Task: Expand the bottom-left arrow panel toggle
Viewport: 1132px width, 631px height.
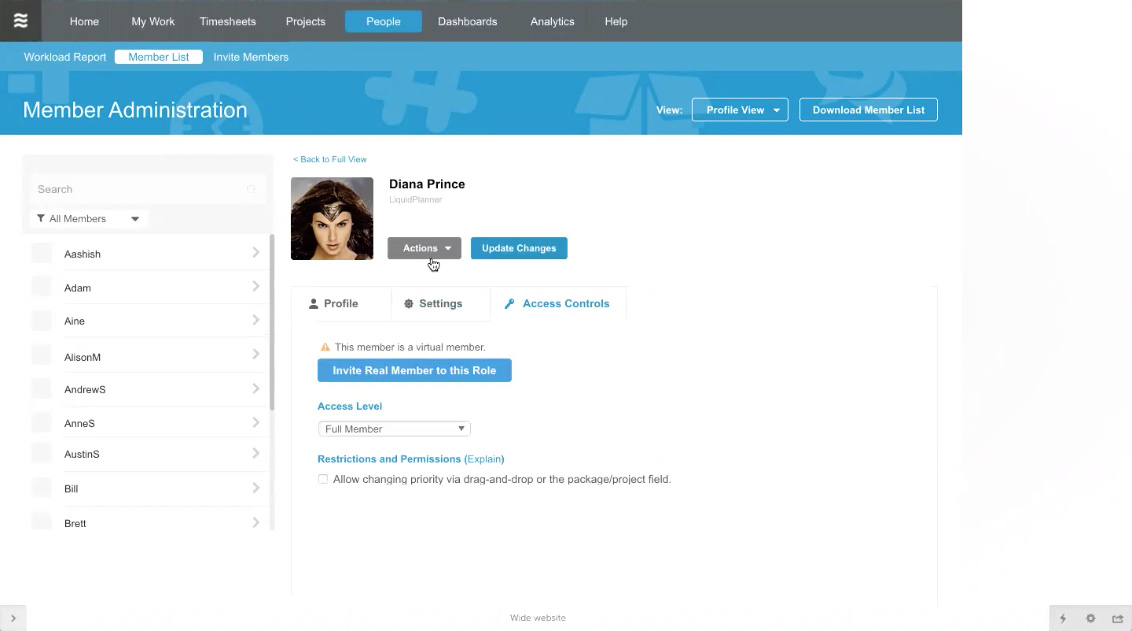Action: (x=13, y=619)
